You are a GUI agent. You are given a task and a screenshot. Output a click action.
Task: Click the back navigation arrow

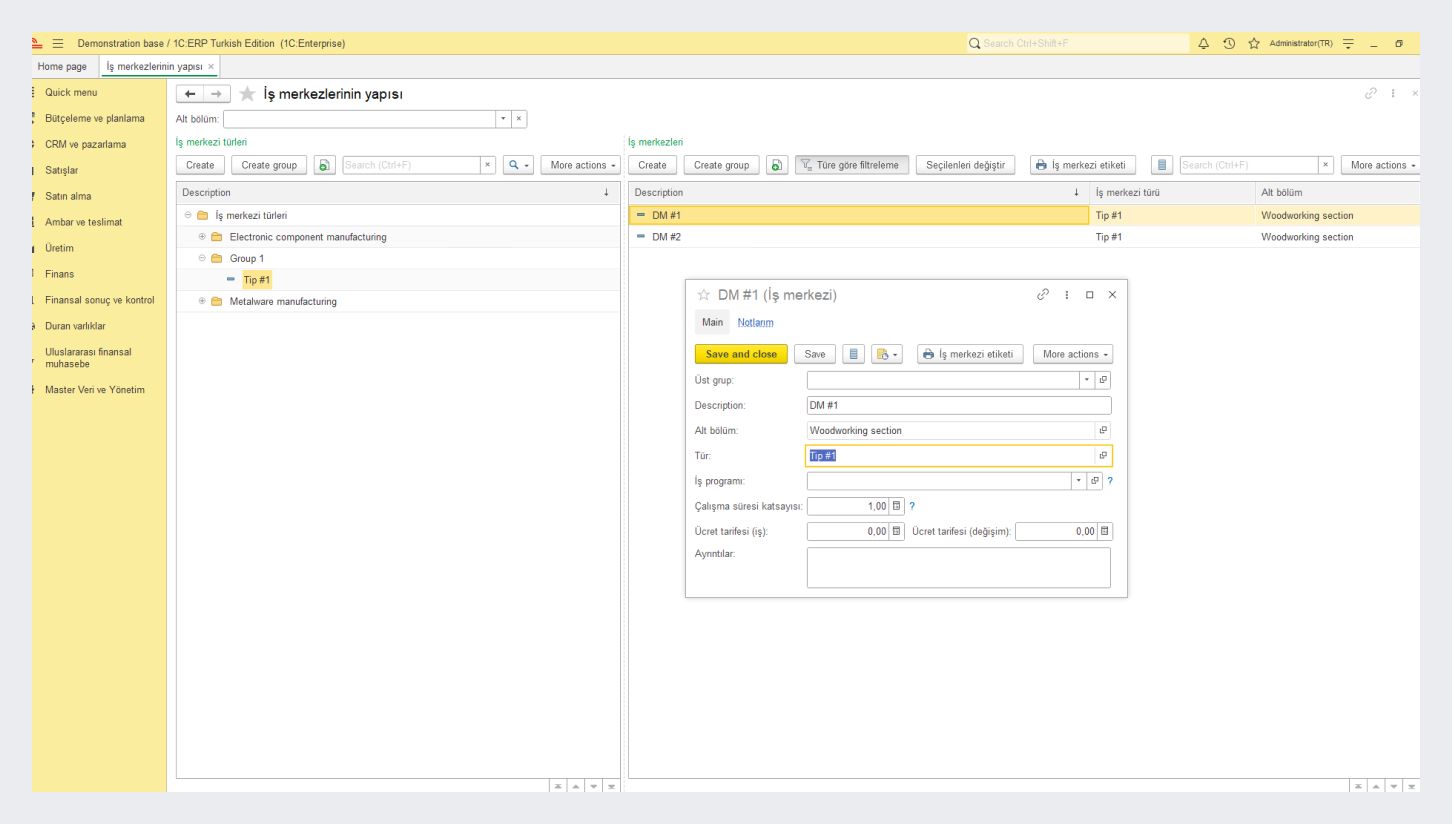pos(191,94)
